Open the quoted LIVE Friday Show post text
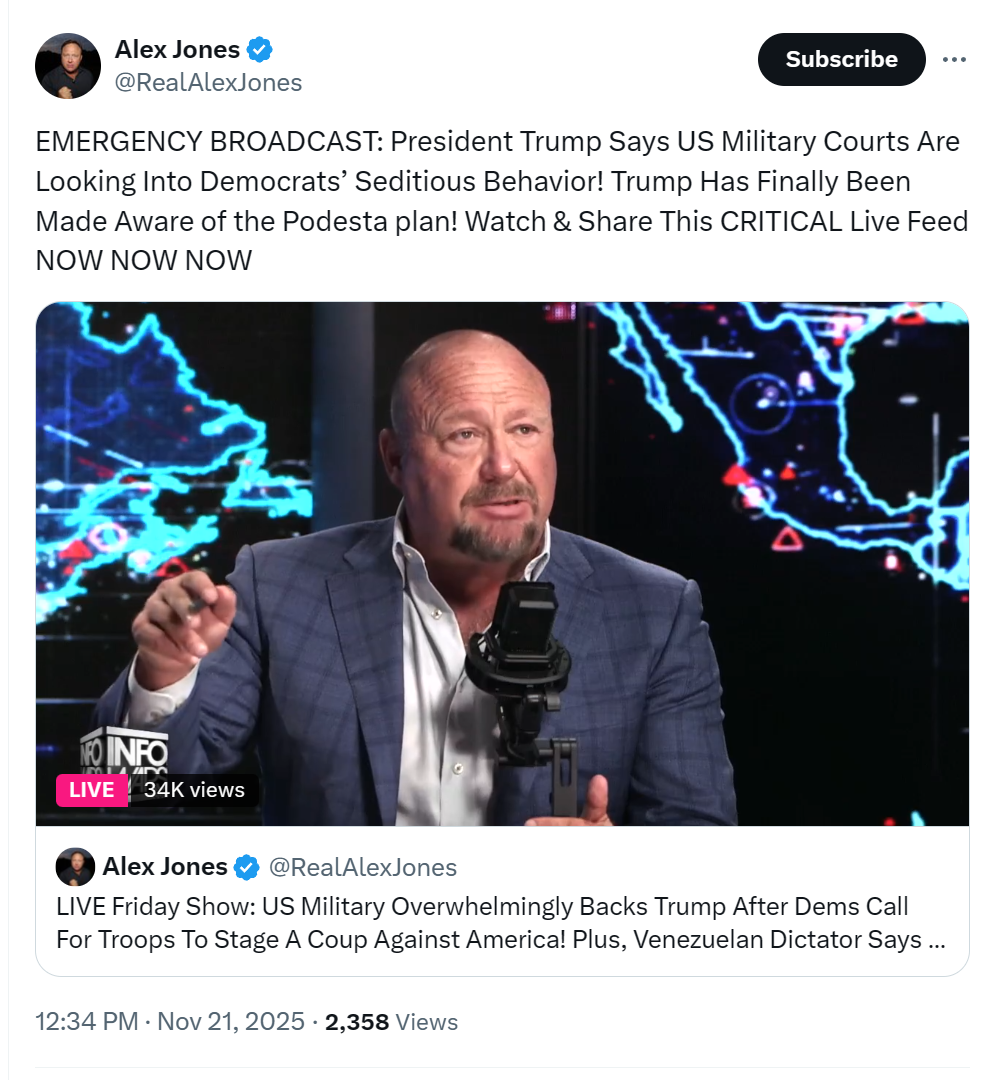Screen dimensions: 989x1080 [x=480, y=923]
